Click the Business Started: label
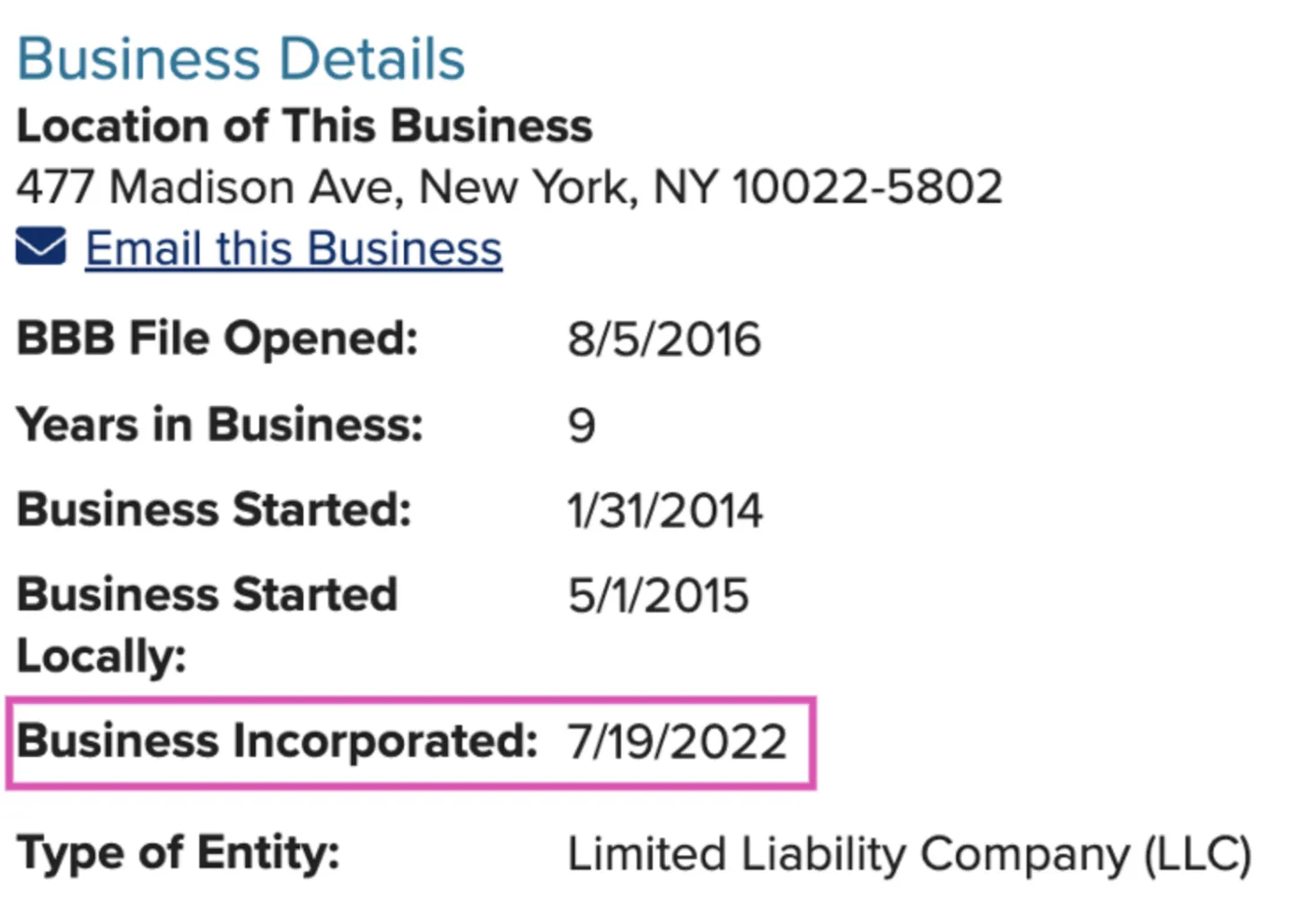This screenshot has width=1316, height=898. tap(214, 510)
